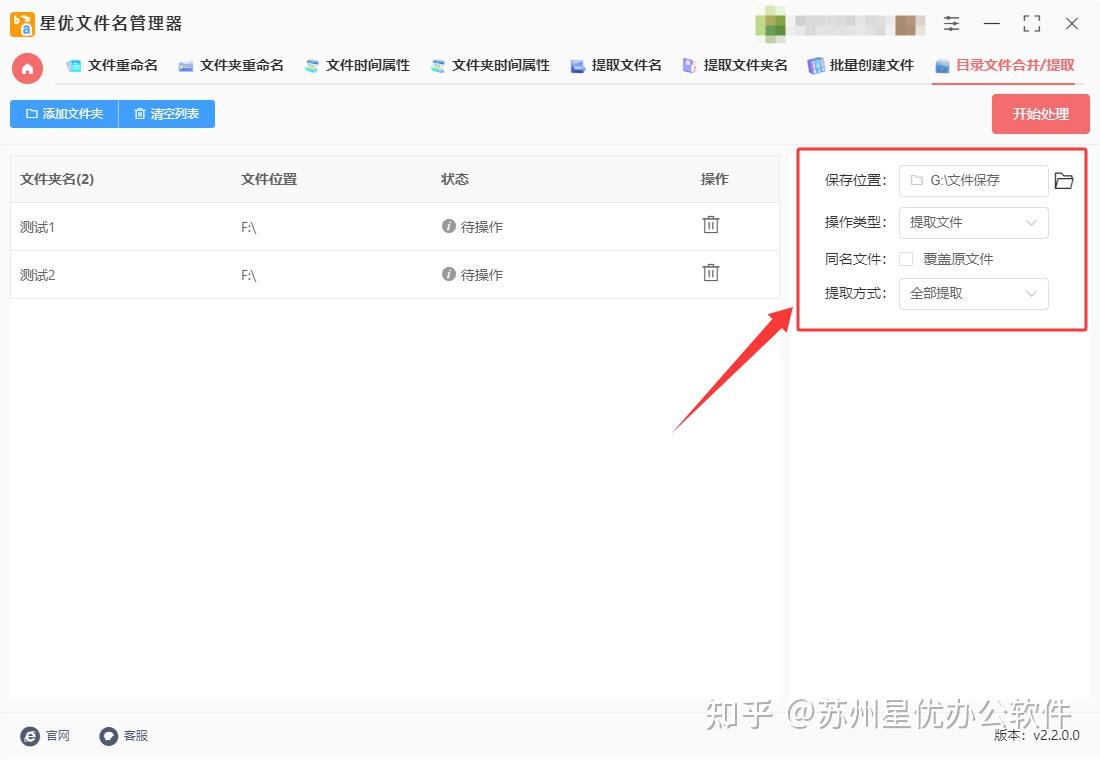Screen dimensions: 1100x760
Task: Click the 状态 column header
Action: pyautogui.click(x=455, y=180)
